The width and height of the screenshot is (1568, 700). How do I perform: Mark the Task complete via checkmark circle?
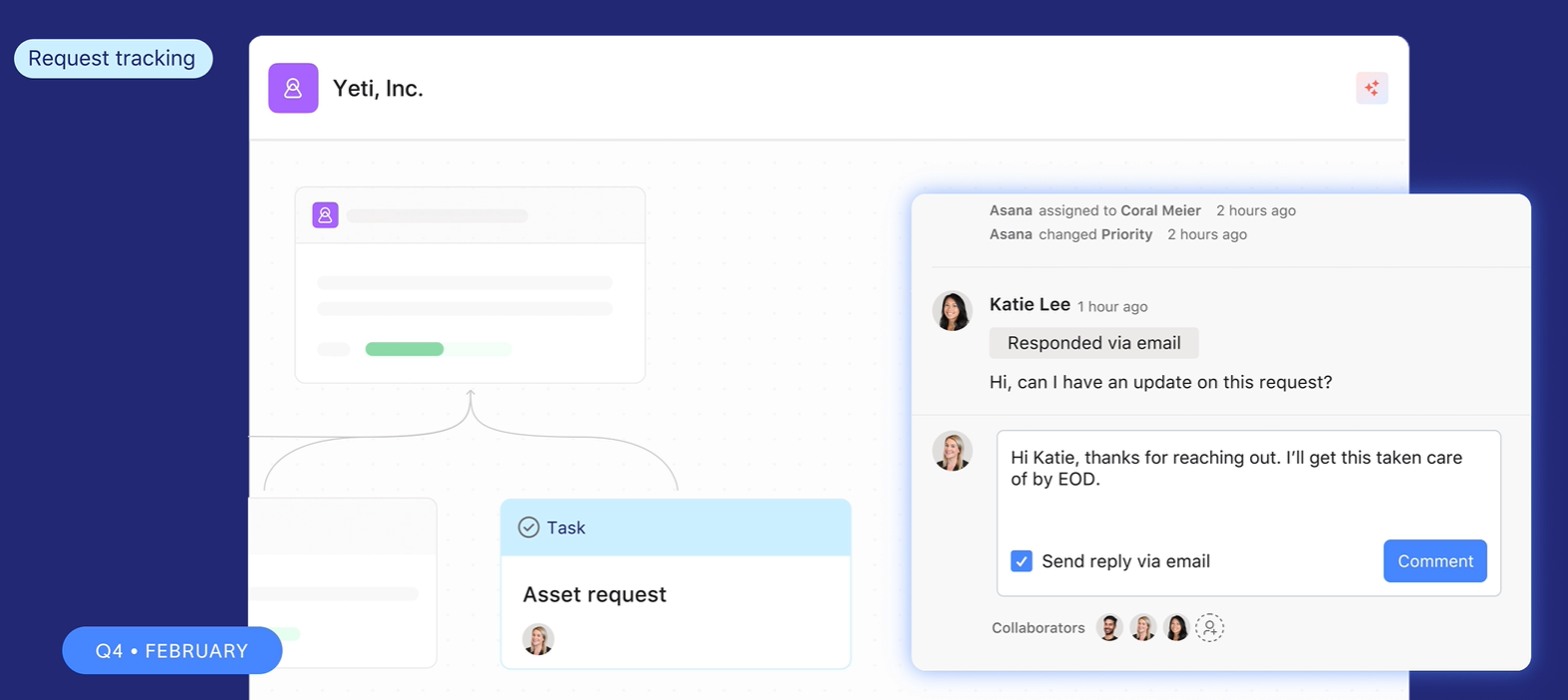(x=528, y=527)
